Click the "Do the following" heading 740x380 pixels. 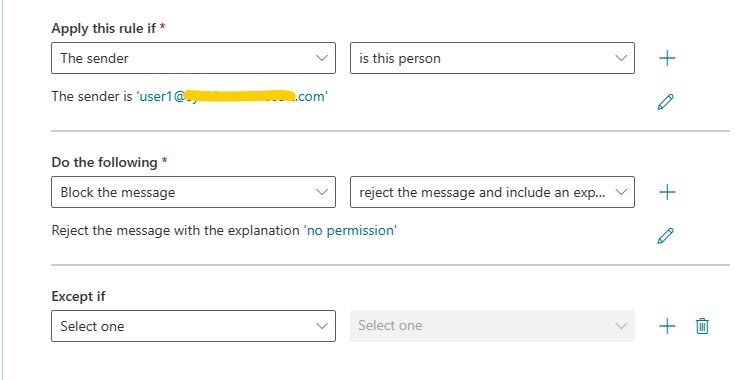(104, 162)
